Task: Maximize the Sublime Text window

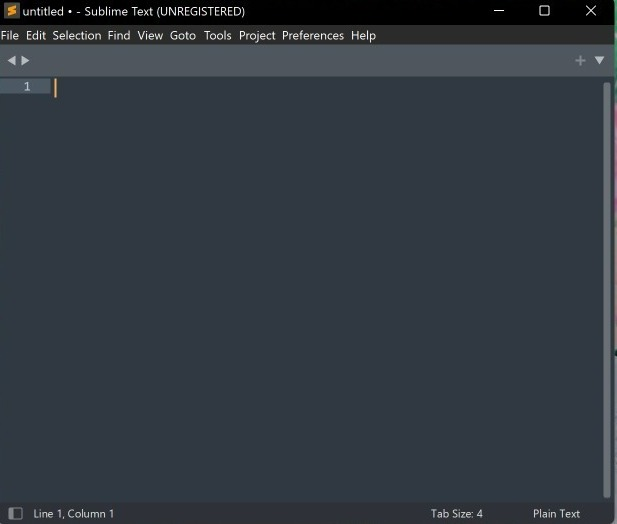Action: (544, 11)
